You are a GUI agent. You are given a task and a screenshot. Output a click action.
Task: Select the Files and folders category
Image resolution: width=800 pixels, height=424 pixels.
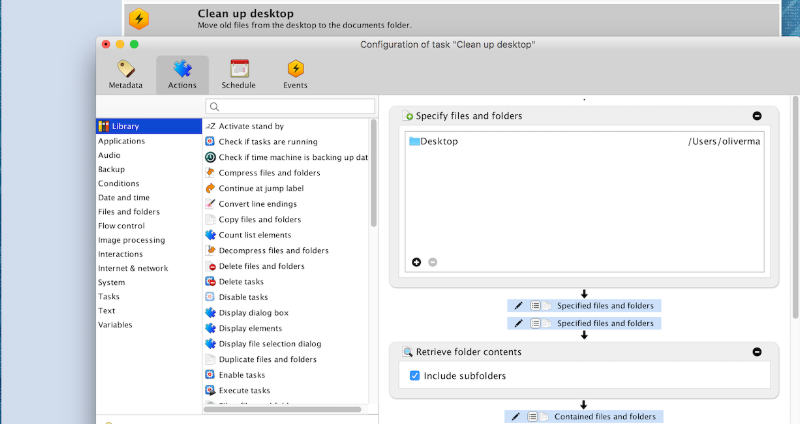click(x=129, y=212)
